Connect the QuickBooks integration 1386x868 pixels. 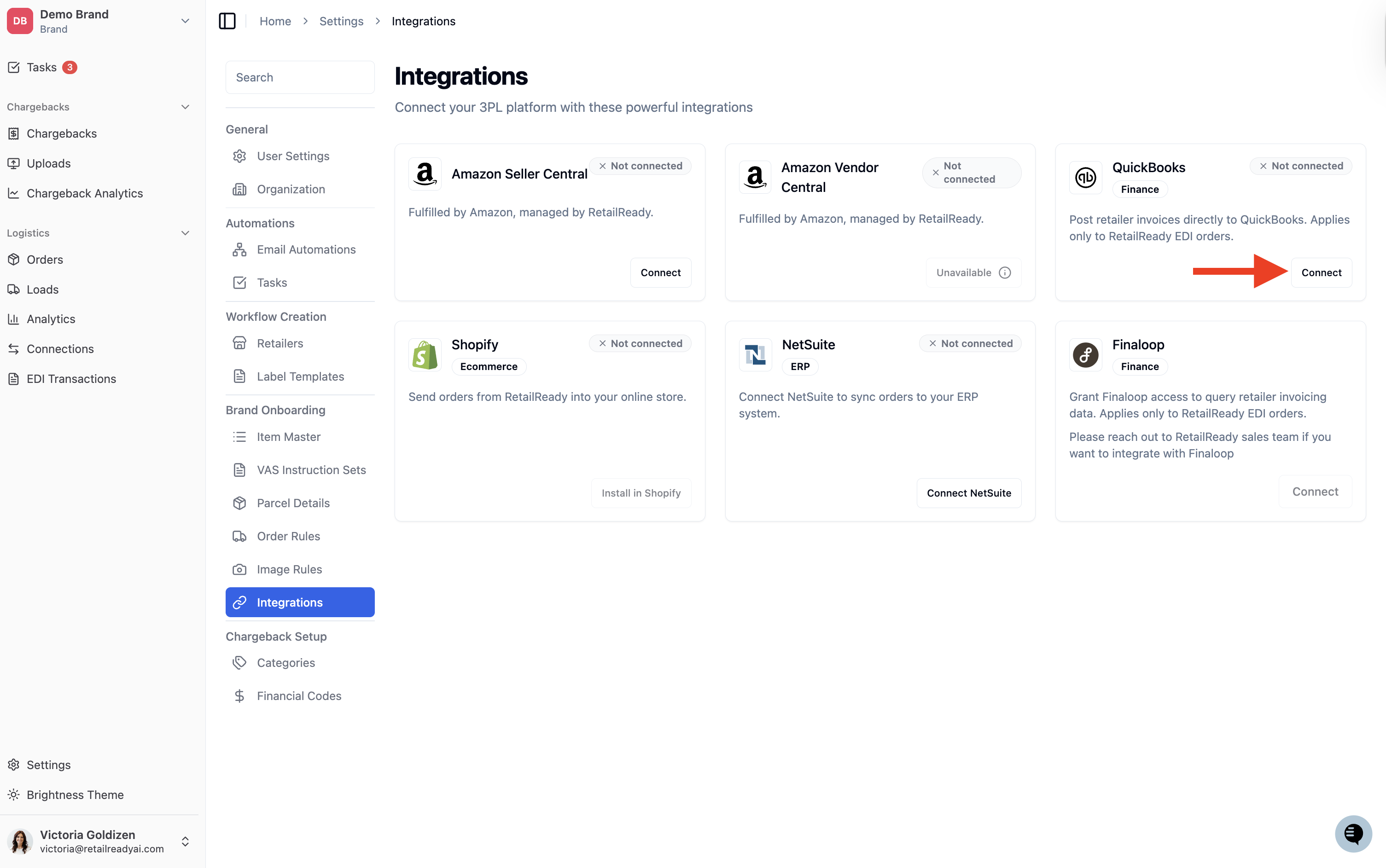[x=1321, y=272]
